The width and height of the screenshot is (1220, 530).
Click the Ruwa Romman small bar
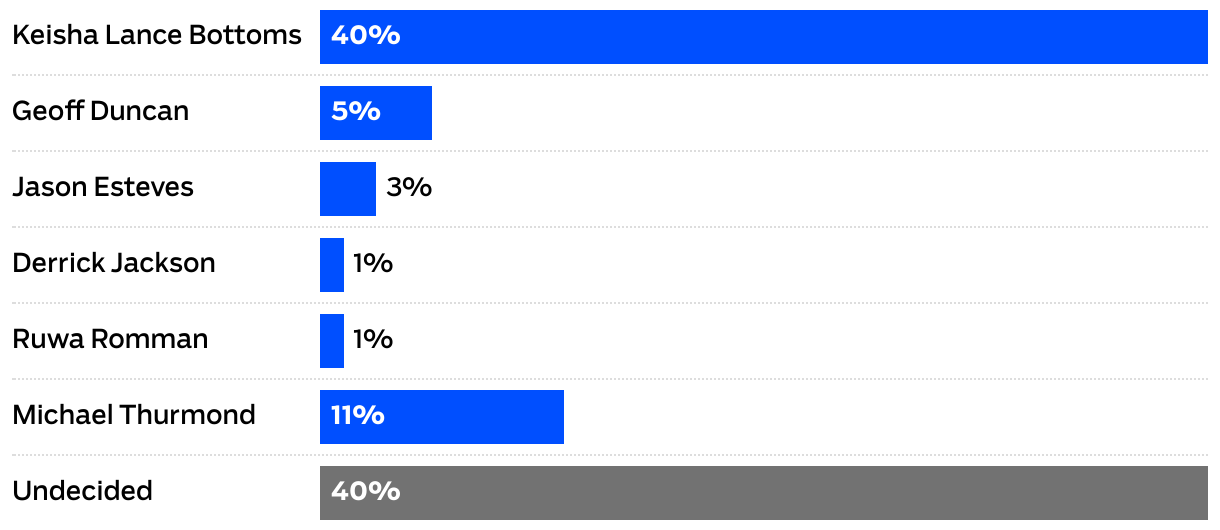point(332,341)
